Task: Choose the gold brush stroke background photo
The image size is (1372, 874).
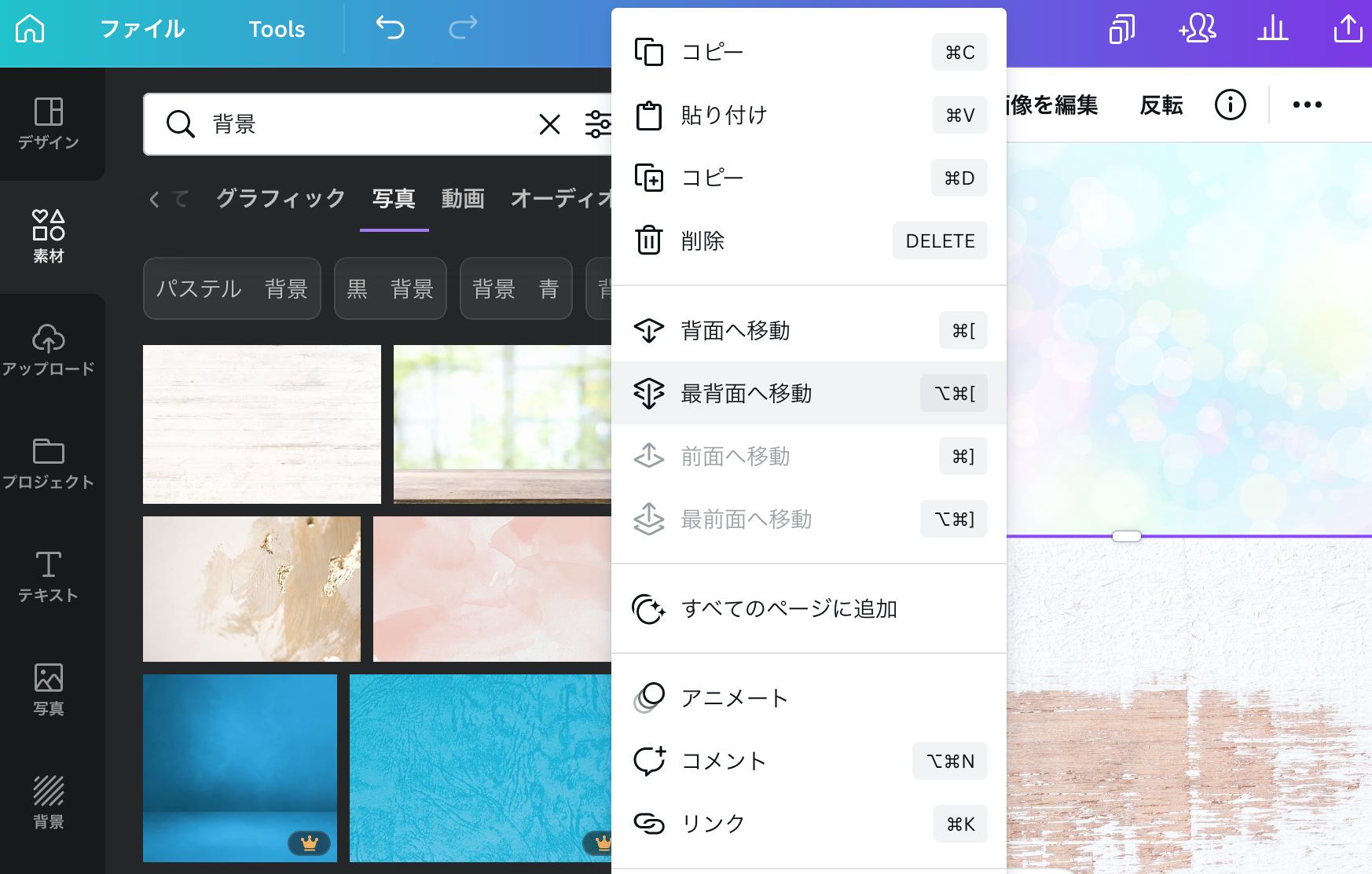Action: point(251,589)
